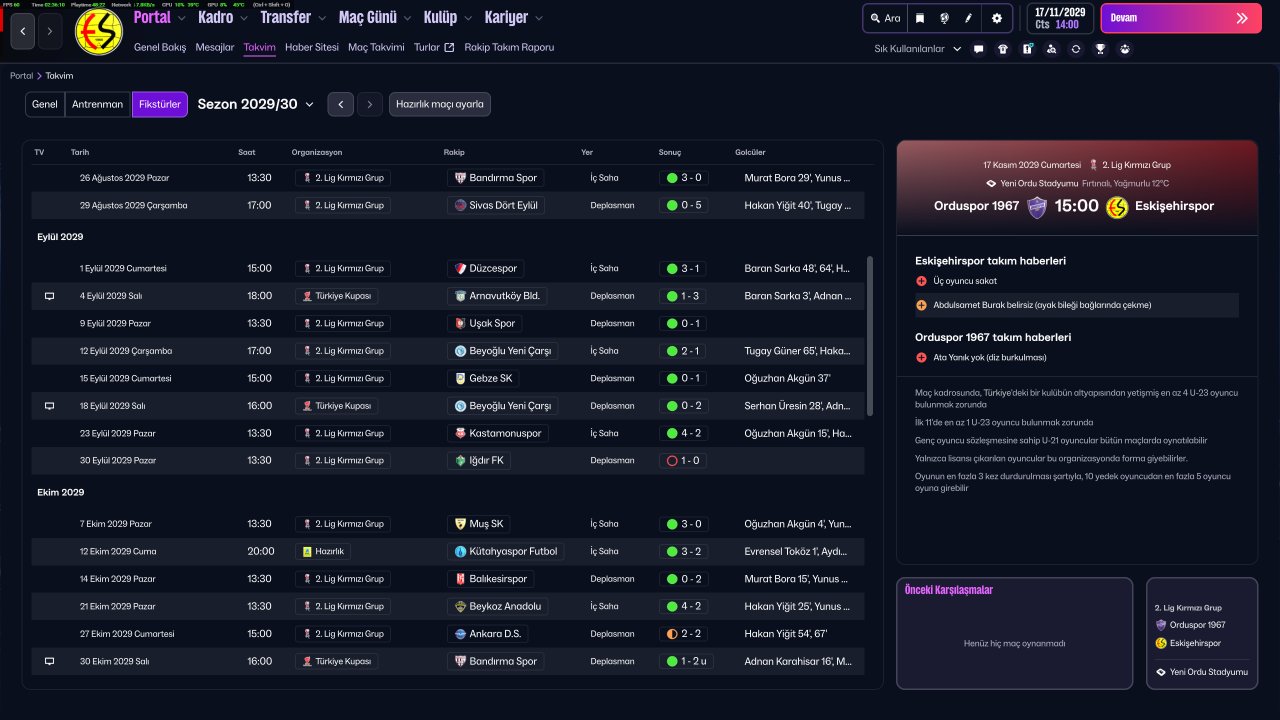Go back with the navigation back arrow

tap(23, 31)
